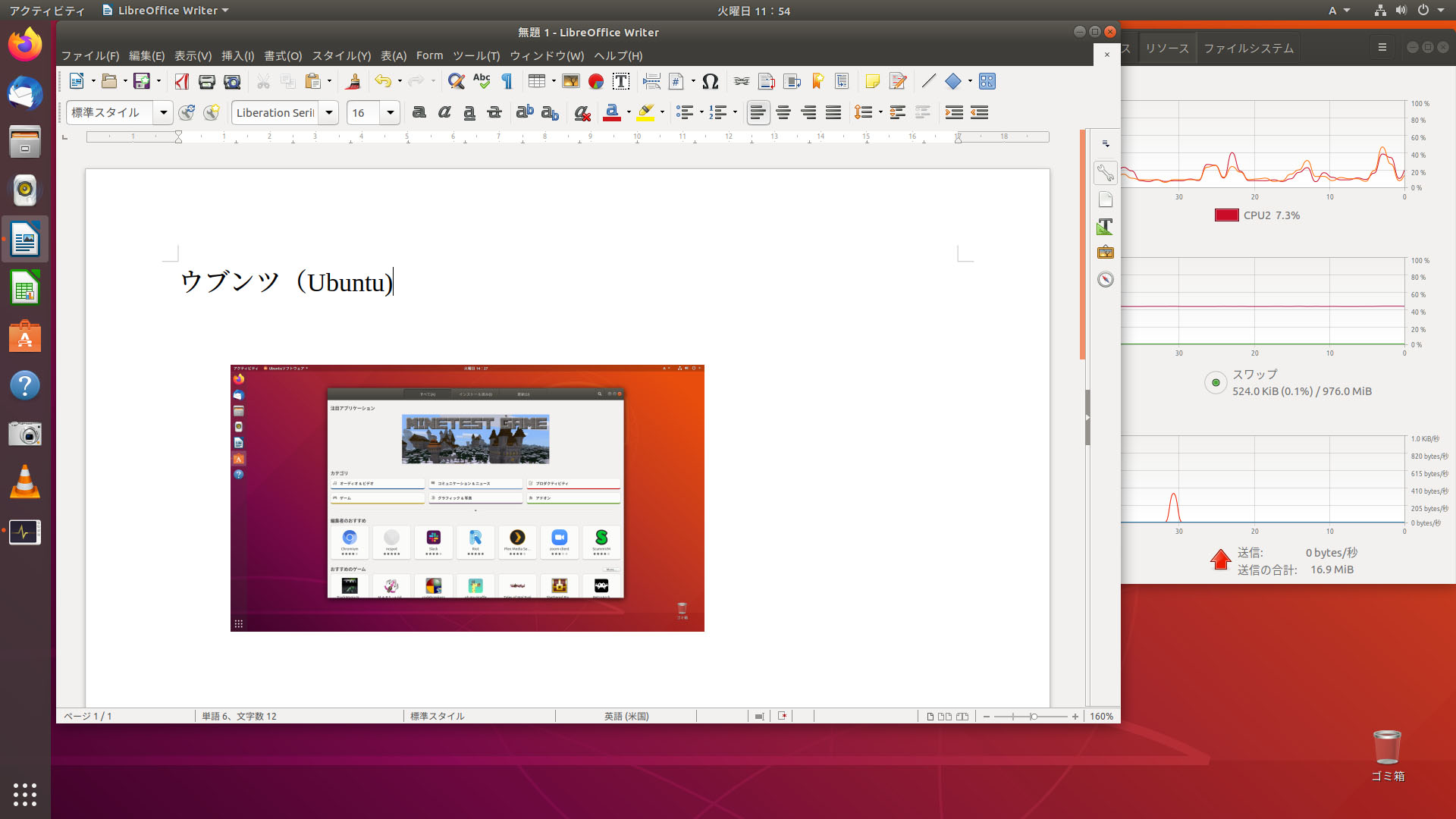The image size is (1456, 819).
Task: Click Clear Direct Formatting icon
Action: pyautogui.click(x=582, y=113)
